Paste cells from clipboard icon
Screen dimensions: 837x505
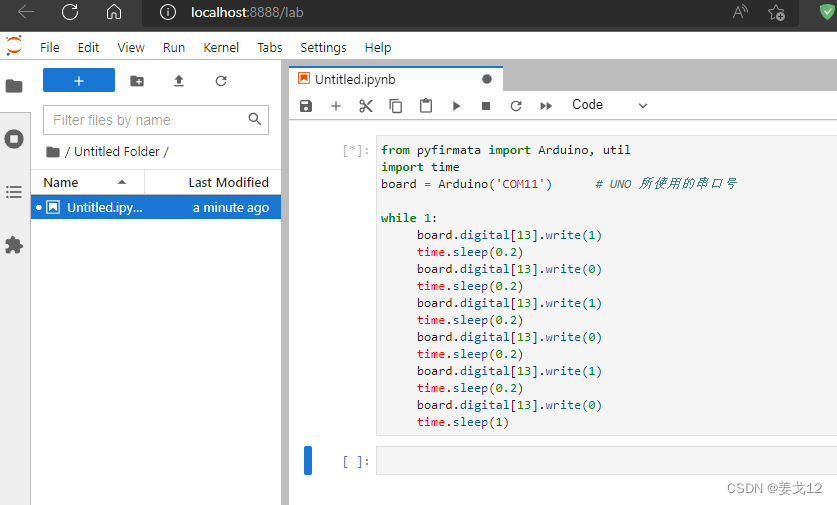tap(425, 106)
